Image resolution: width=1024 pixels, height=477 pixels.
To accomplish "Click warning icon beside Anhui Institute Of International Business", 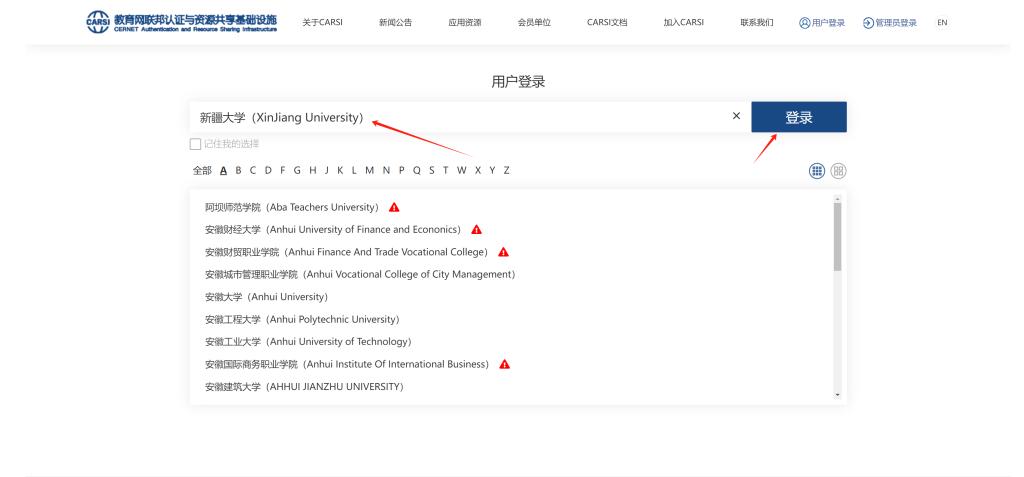I will click(x=504, y=364).
